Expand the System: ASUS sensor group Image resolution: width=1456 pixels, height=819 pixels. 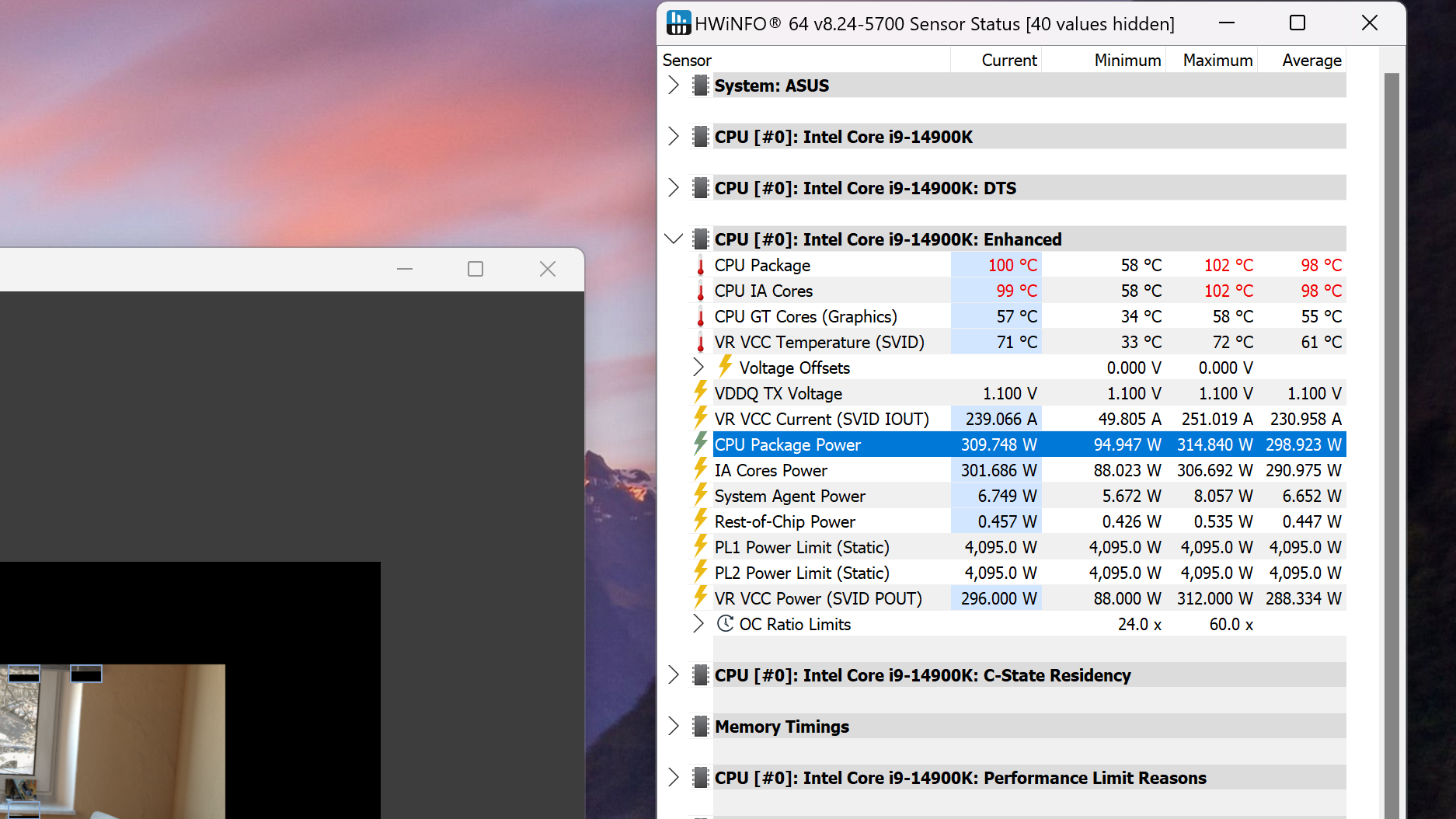coord(674,85)
